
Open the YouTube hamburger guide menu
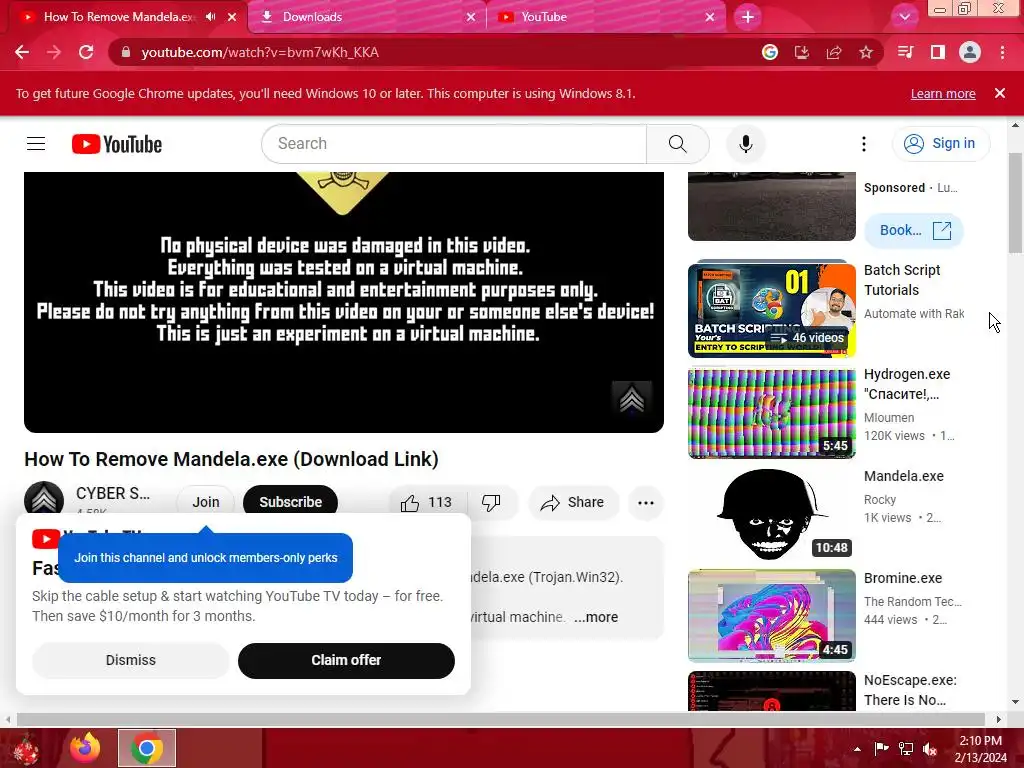36,144
